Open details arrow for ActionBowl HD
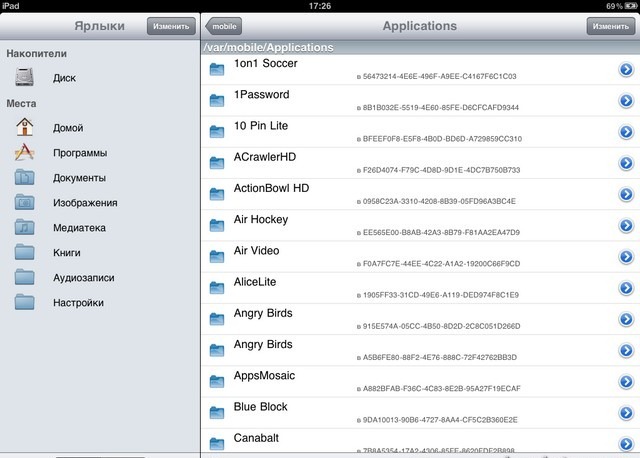This screenshot has width=640, height=458. [626, 194]
